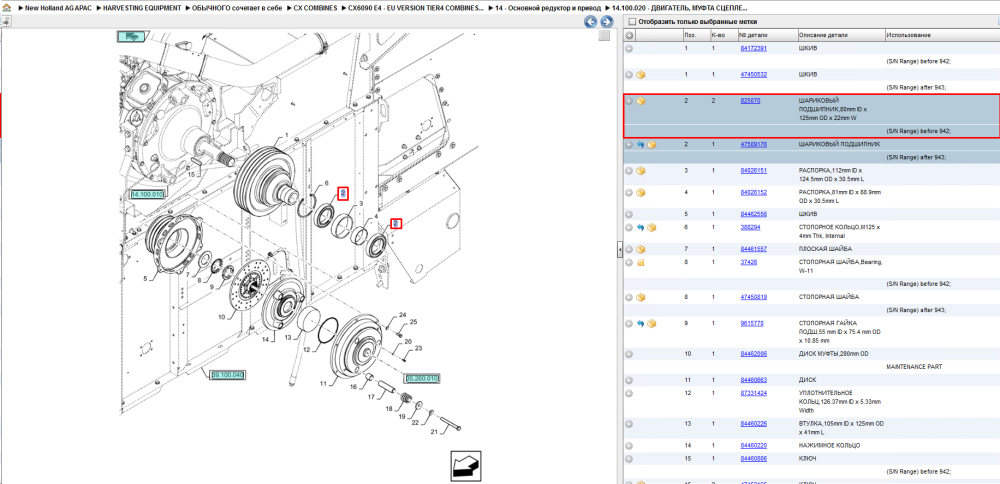1000x484 pixels.
Task: Expand row for part 84460220
Action: 629,446
